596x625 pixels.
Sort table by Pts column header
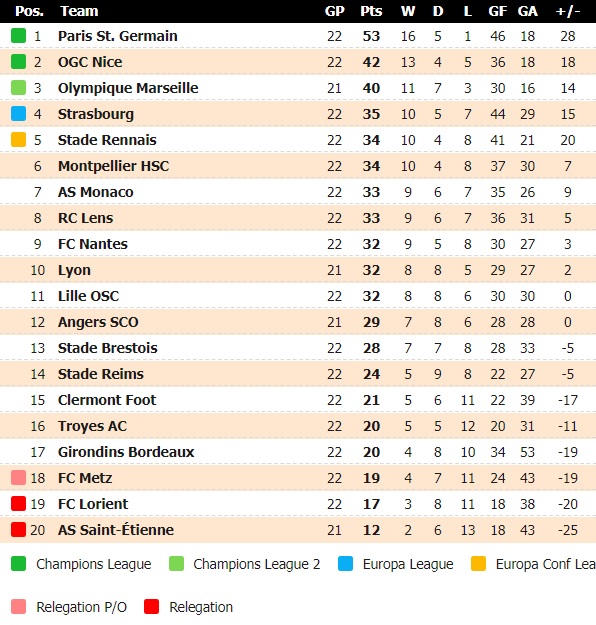371,11
